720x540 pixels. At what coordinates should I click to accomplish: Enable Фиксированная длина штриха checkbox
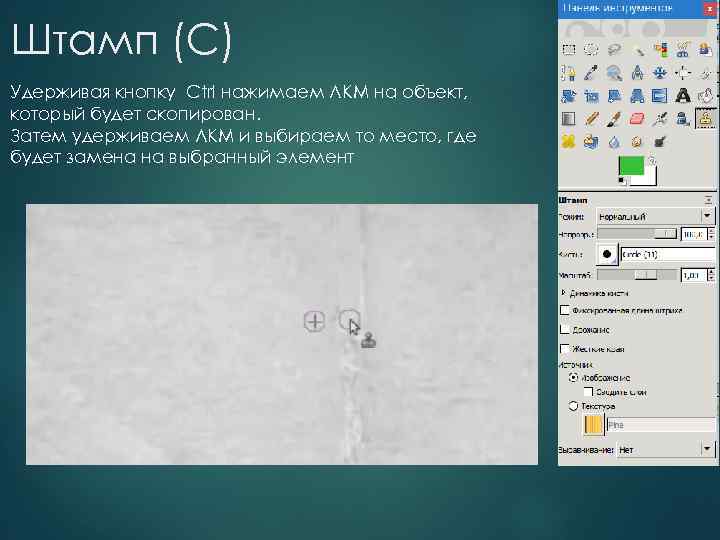[x=565, y=310]
